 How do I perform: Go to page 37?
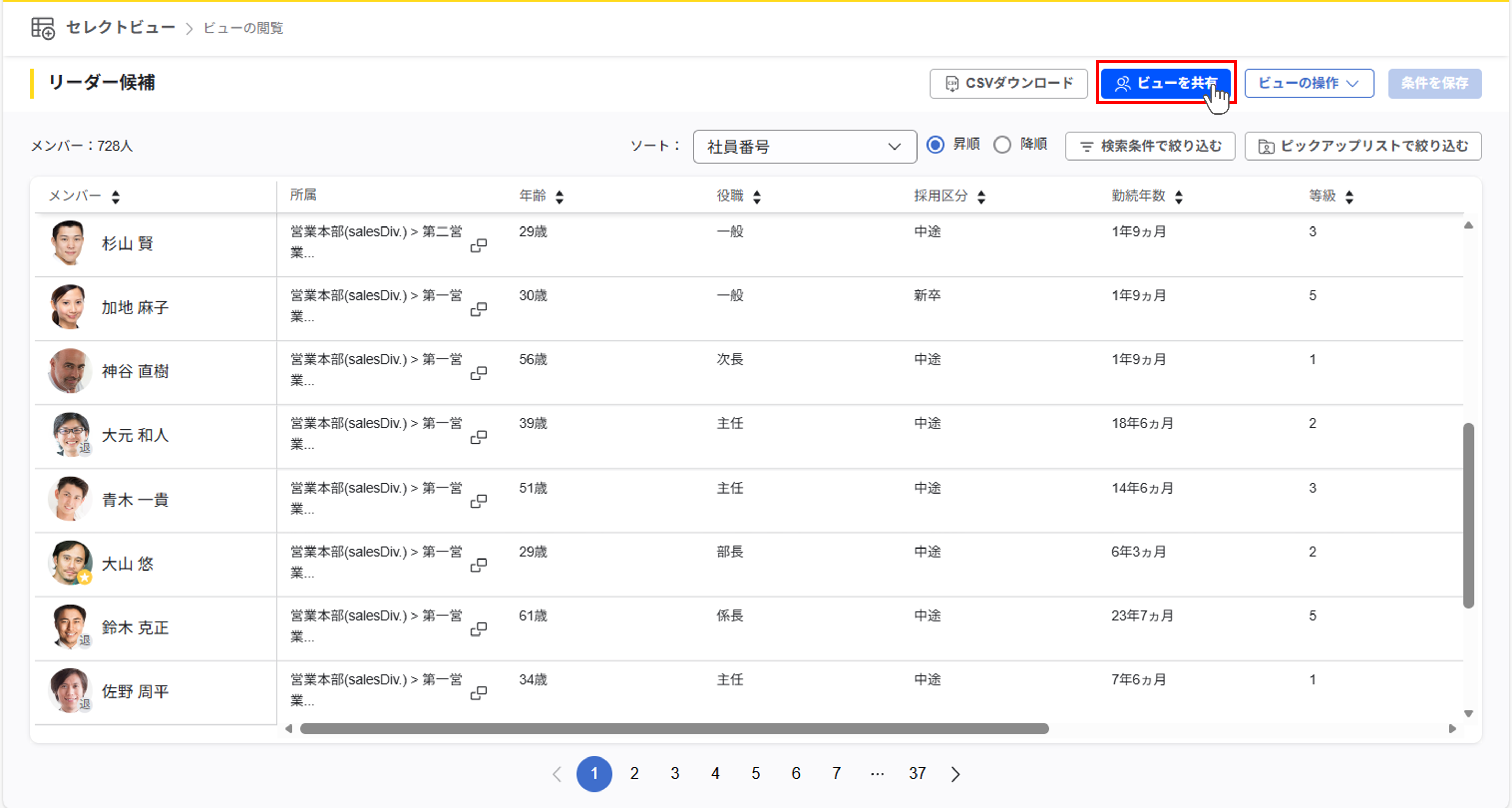pyautogui.click(x=917, y=774)
